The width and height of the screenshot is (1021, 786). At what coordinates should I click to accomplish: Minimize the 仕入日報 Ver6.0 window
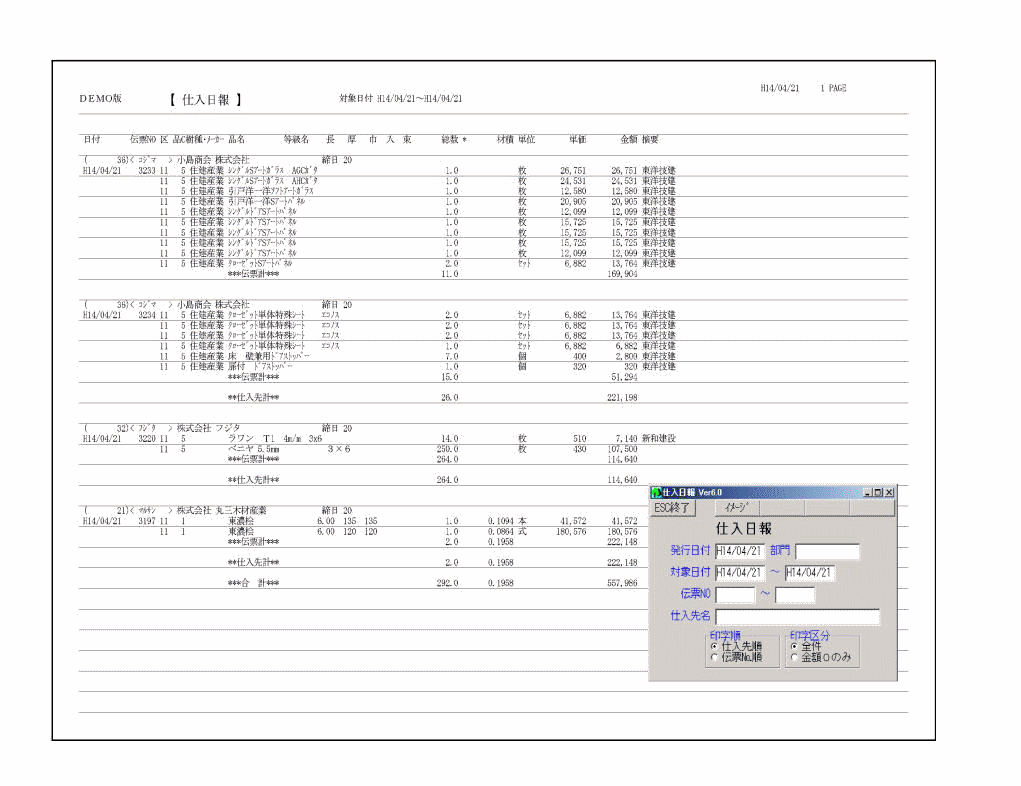coord(867,492)
